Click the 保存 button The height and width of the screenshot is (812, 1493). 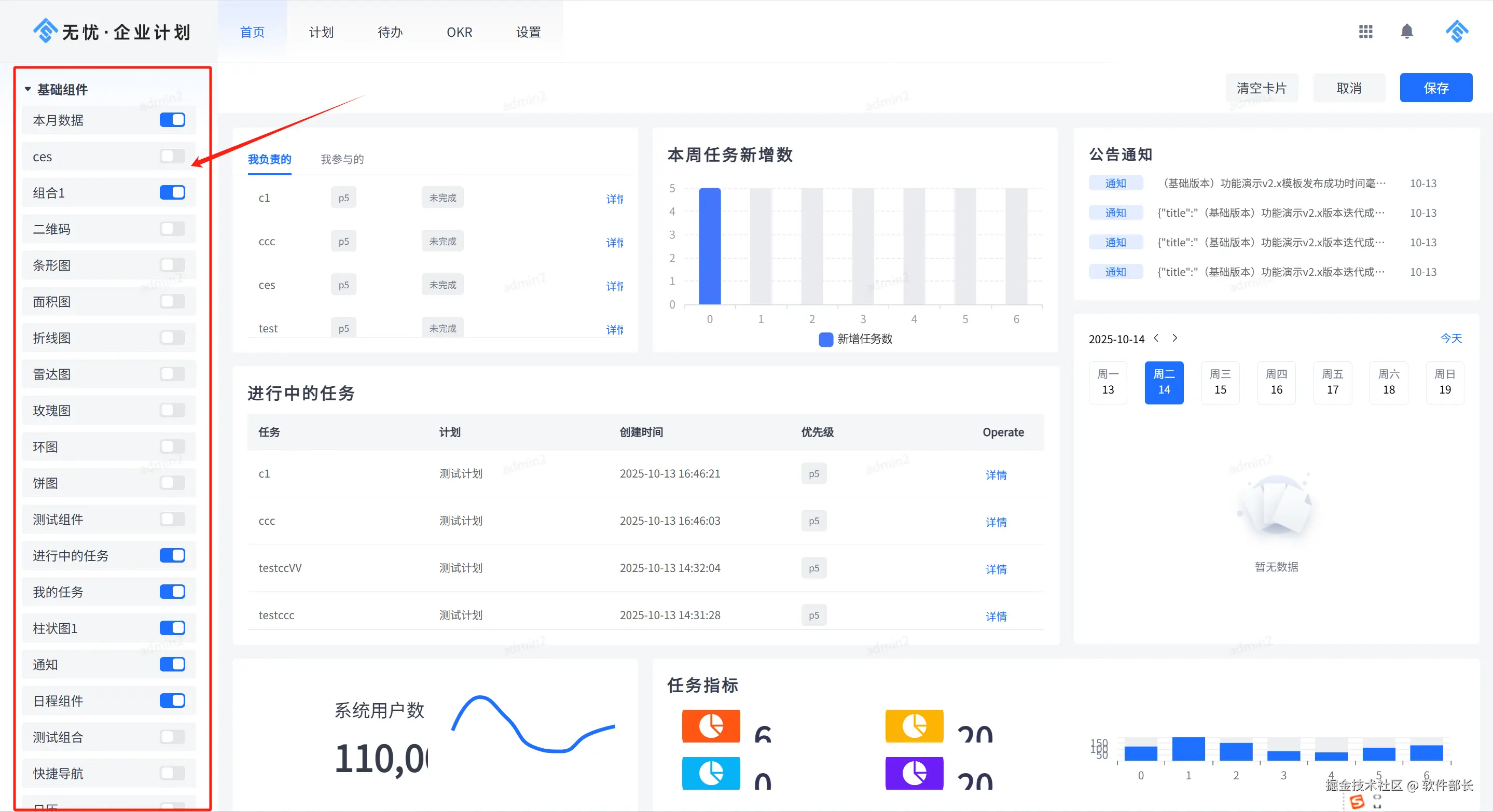click(x=1435, y=88)
